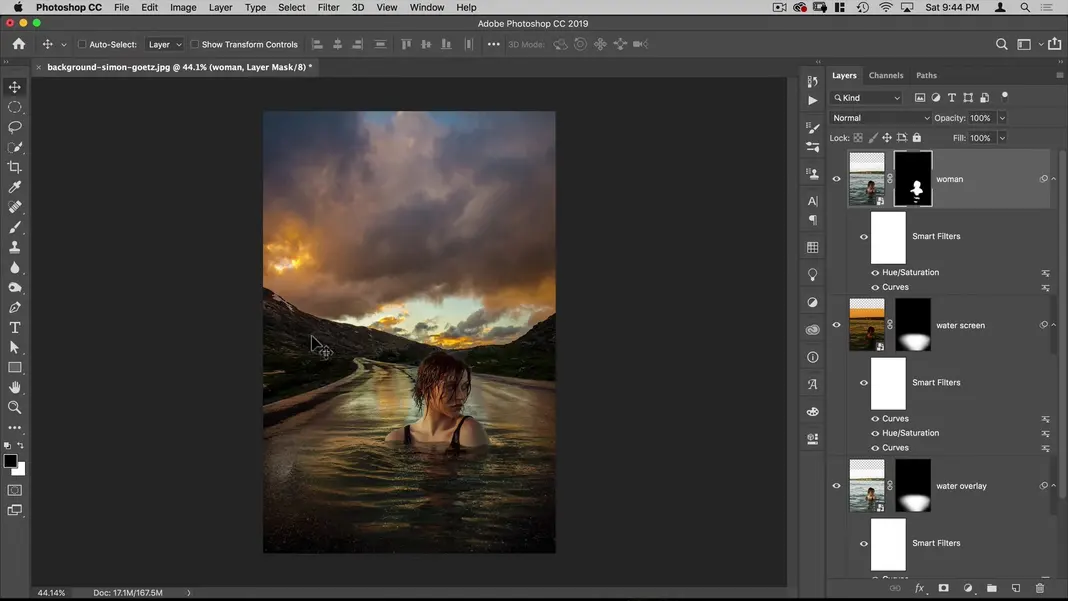Screen dimensions: 1068x601
Task: Add a layer mask
Action: click(x=943, y=588)
